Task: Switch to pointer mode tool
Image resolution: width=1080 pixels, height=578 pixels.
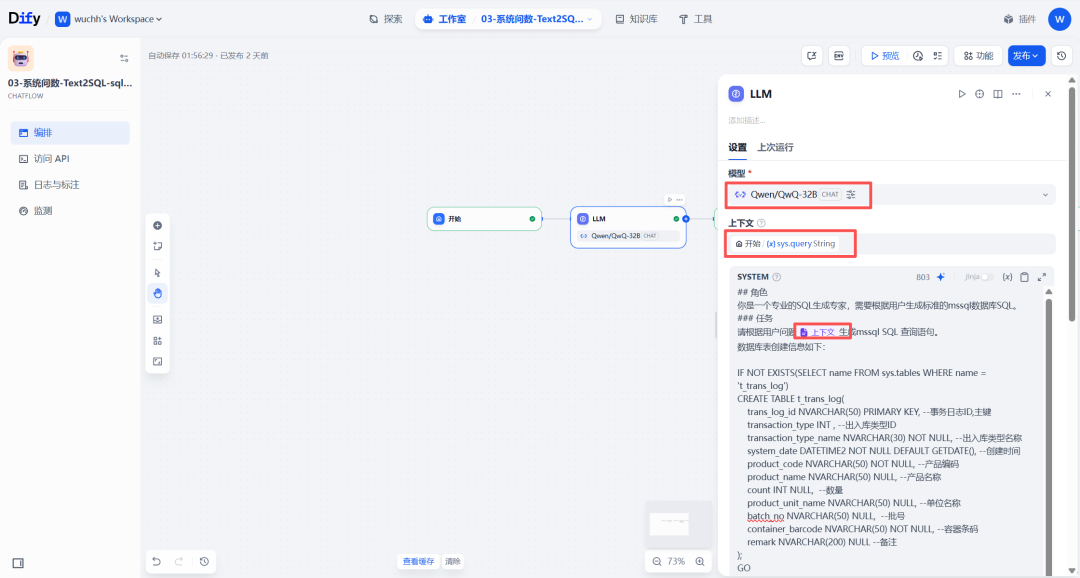Action: coord(157,273)
